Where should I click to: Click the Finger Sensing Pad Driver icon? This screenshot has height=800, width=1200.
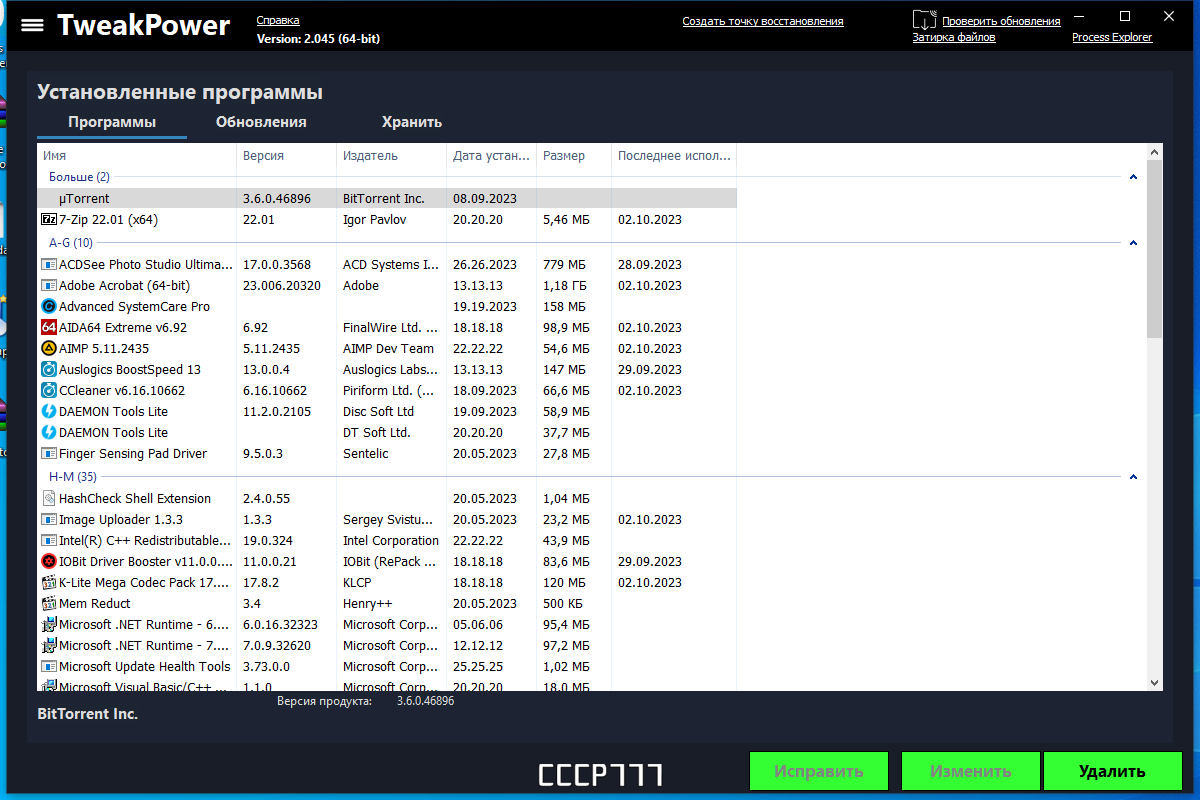(x=49, y=454)
